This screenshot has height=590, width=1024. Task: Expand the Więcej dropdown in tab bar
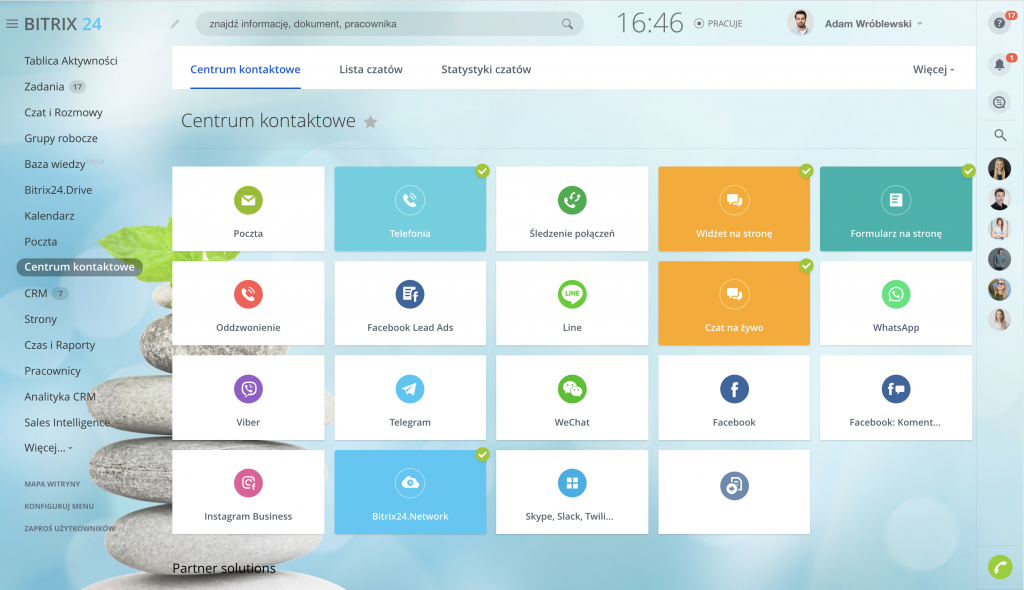933,70
